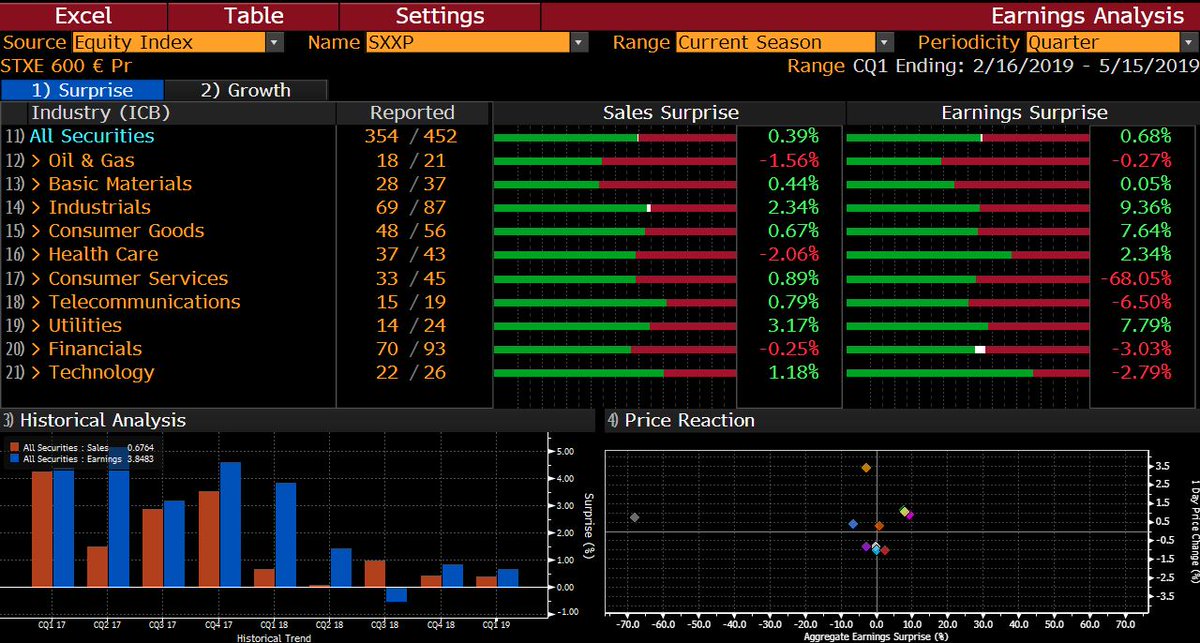Image resolution: width=1200 pixels, height=643 pixels.
Task: Switch to the Surprise tab
Action: (x=82, y=90)
